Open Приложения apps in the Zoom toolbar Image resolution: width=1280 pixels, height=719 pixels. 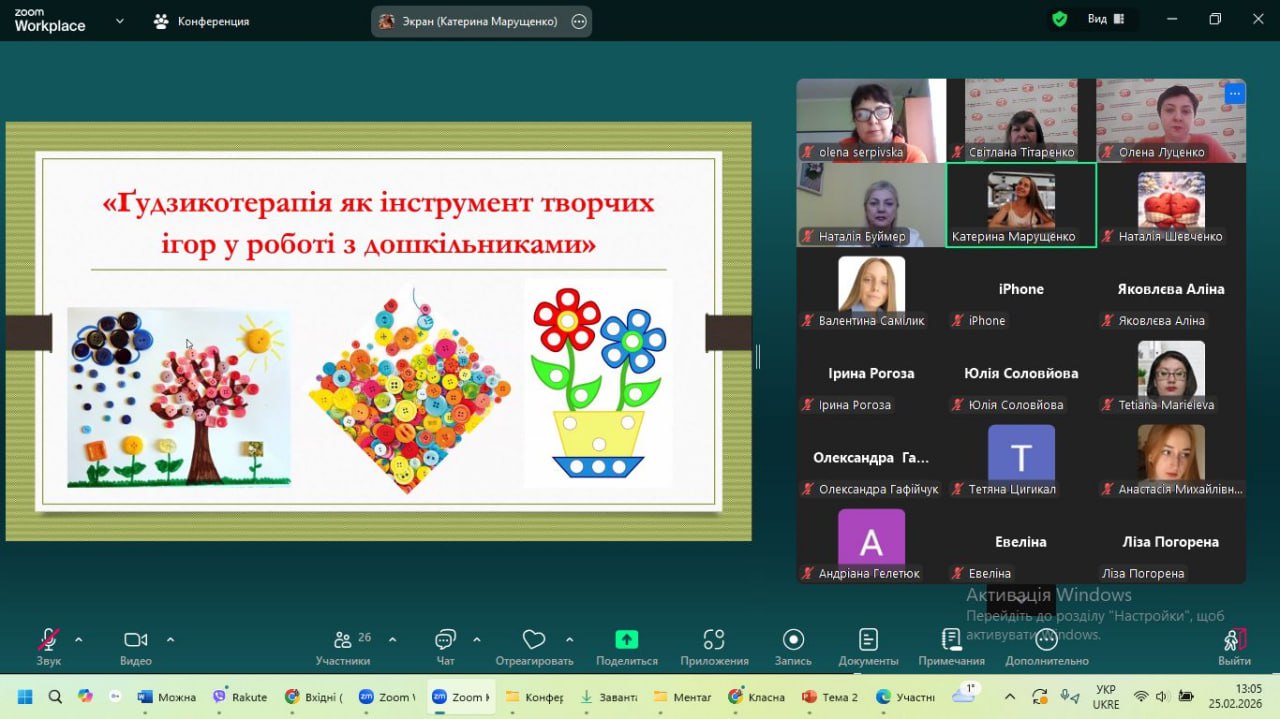point(714,647)
